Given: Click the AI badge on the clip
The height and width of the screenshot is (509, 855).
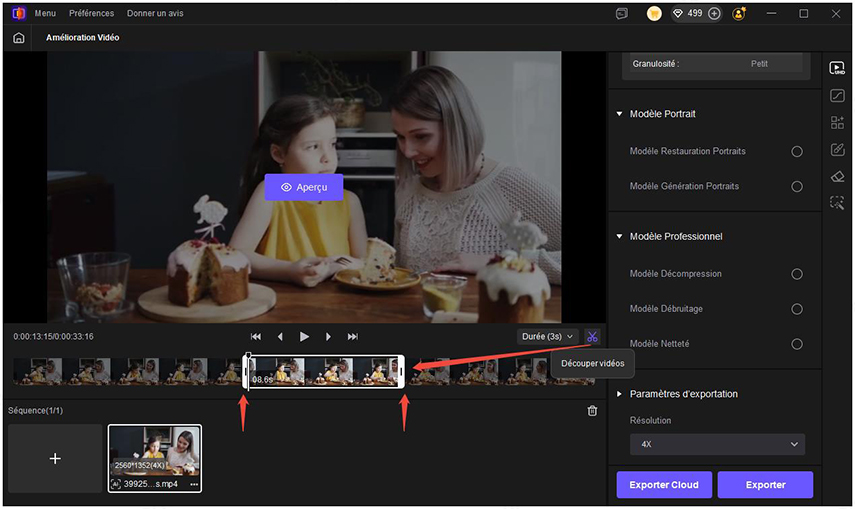Looking at the screenshot, I should click(116, 484).
